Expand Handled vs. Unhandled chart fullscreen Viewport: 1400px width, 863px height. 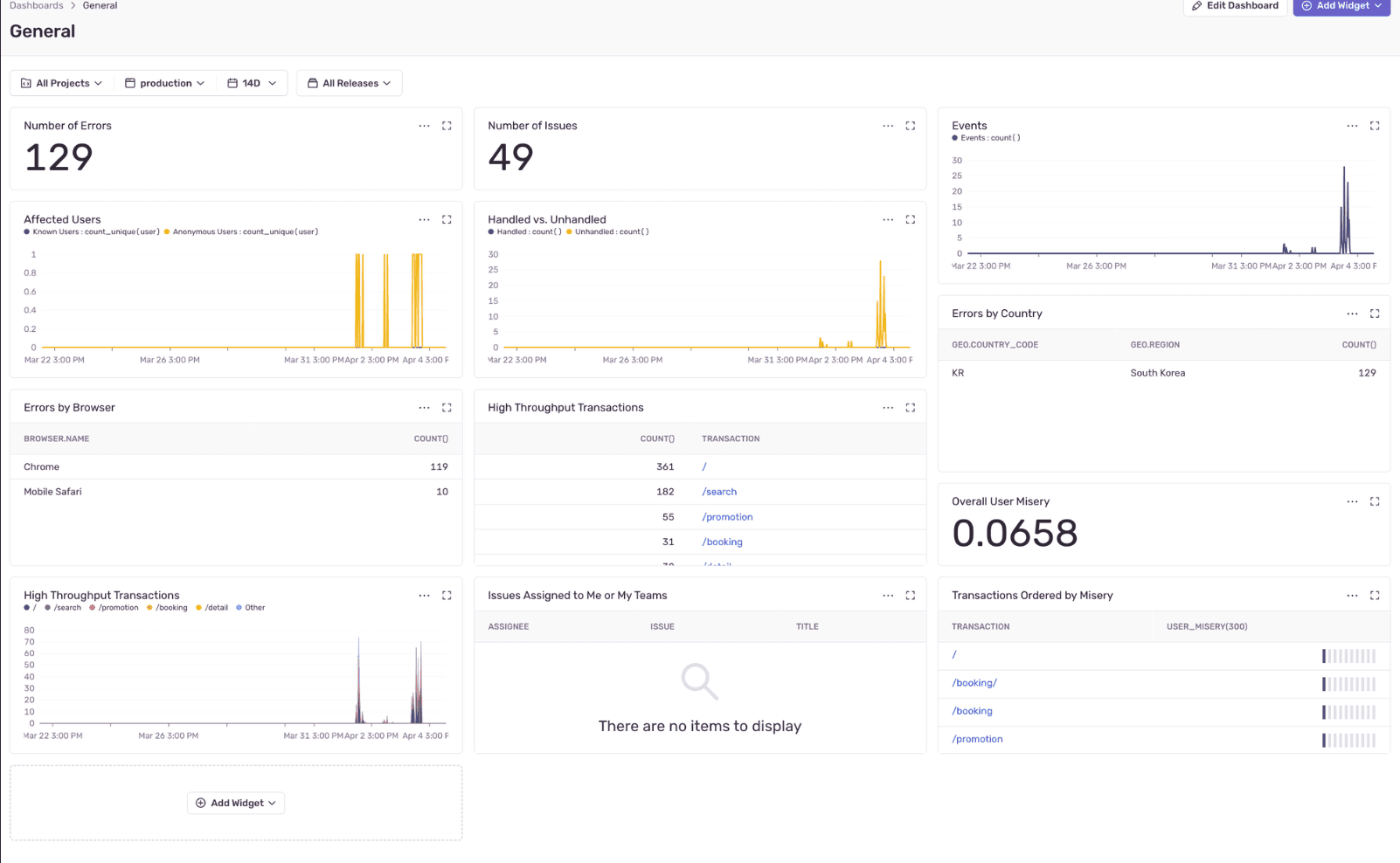pos(911,220)
